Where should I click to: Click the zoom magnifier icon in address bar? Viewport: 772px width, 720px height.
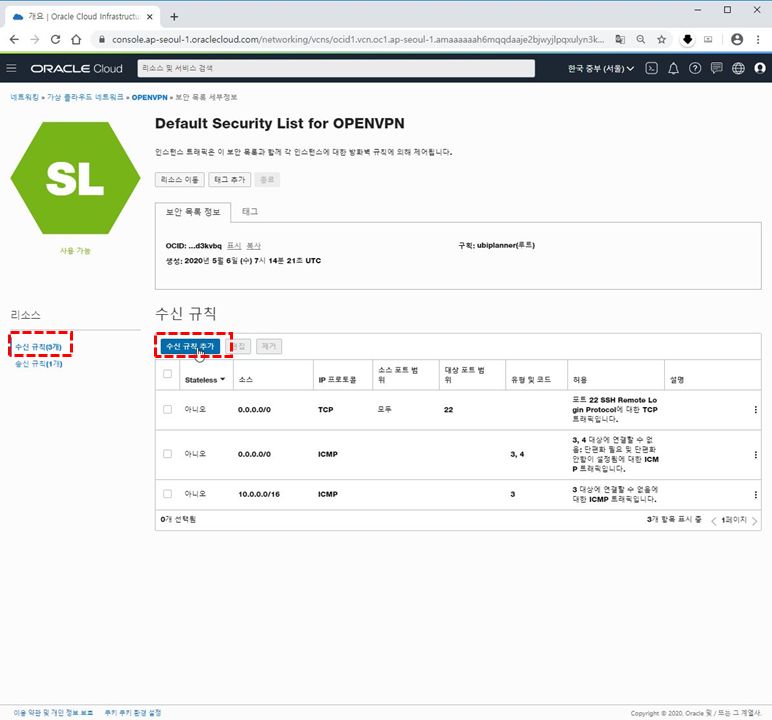coord(641,39)
